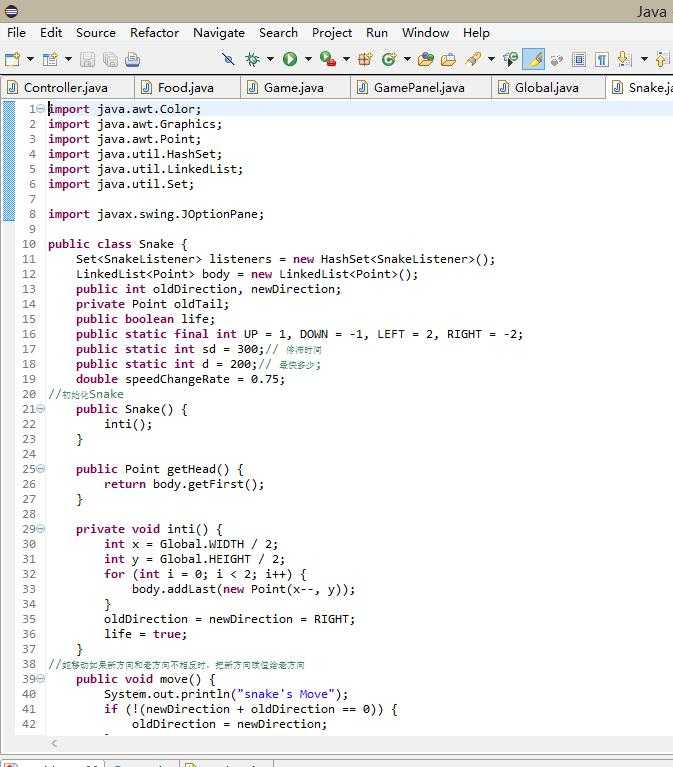The image size is (673, 767).
Task: Open the Run configurations dropdown arrow
Action: [308, 59]
